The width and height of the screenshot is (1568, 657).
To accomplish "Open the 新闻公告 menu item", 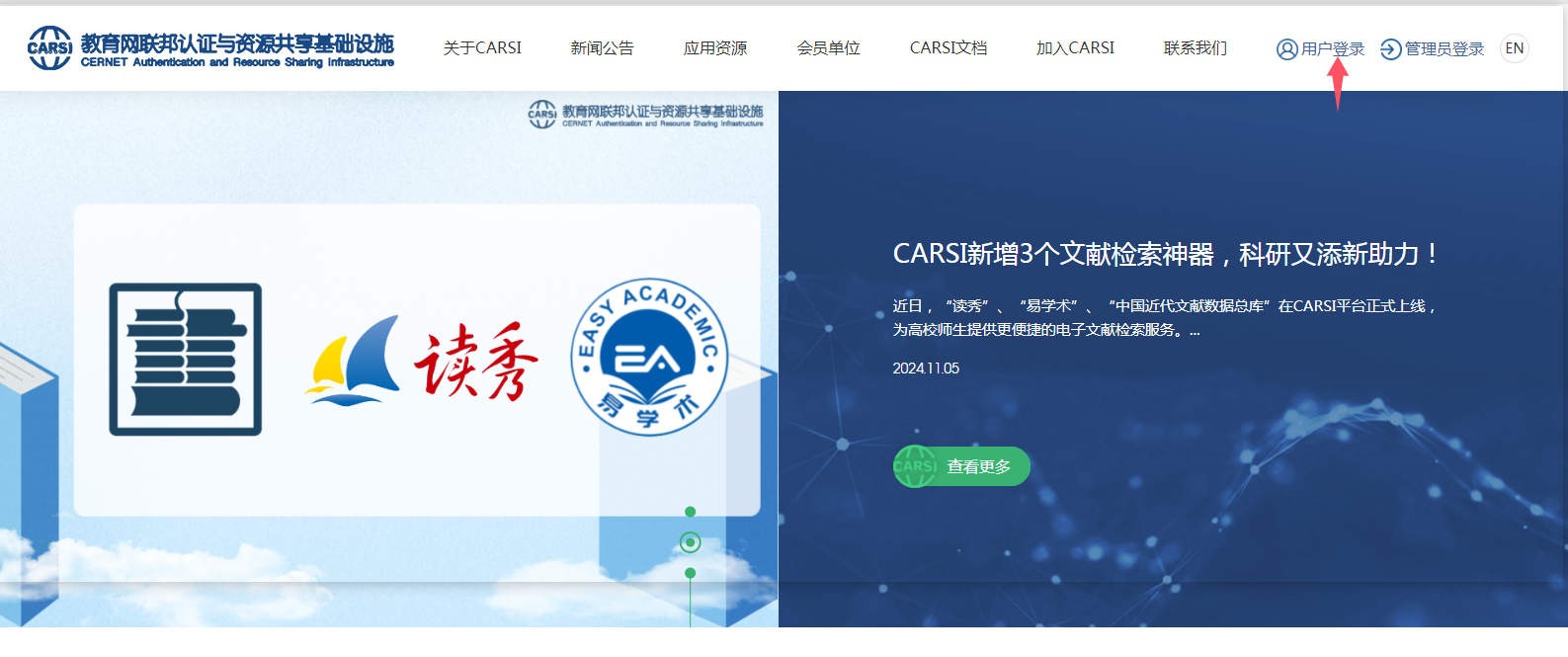I will click(x=602, y=48).
